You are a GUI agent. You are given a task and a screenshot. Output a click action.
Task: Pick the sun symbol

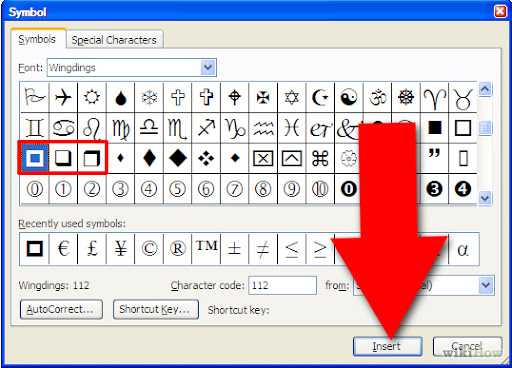point(92,98)
